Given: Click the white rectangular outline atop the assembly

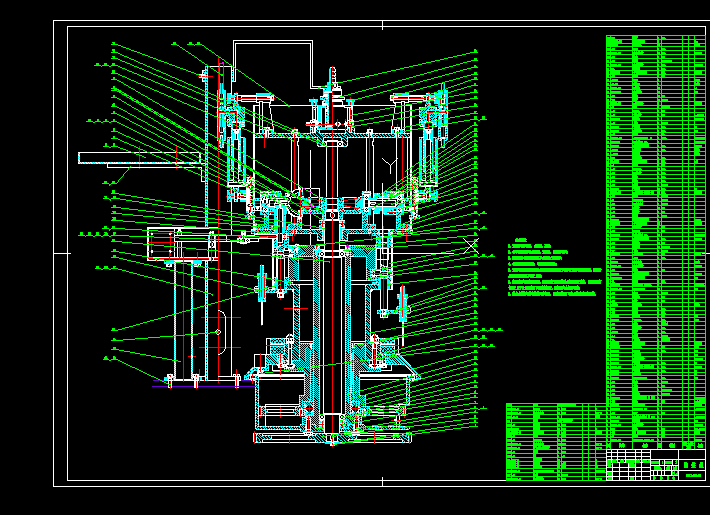Looking at the screenshot, I should tap(273, 63).
